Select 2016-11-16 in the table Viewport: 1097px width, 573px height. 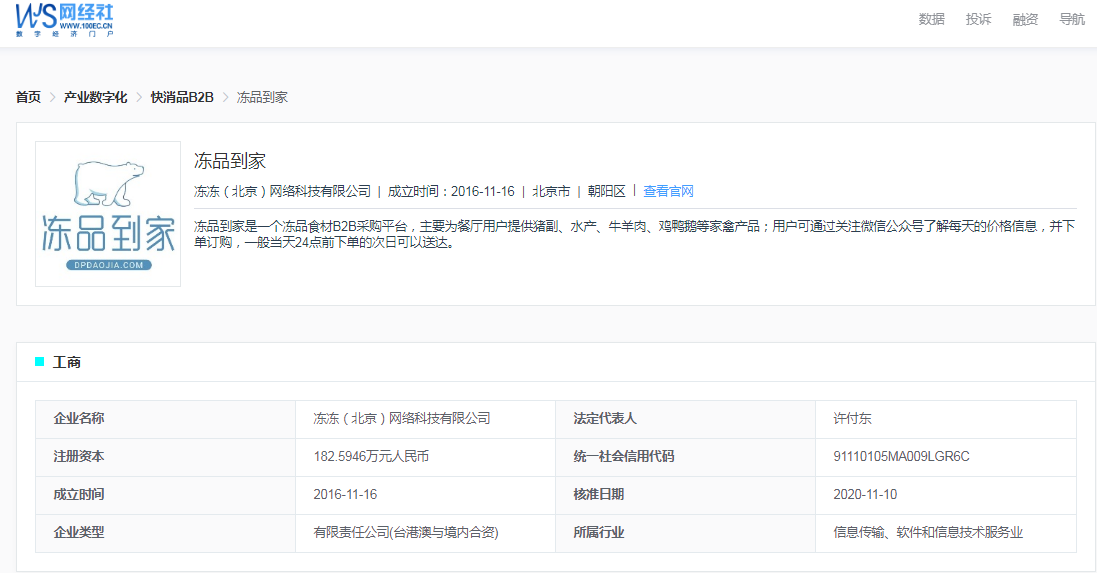click(x=345, y=495)
